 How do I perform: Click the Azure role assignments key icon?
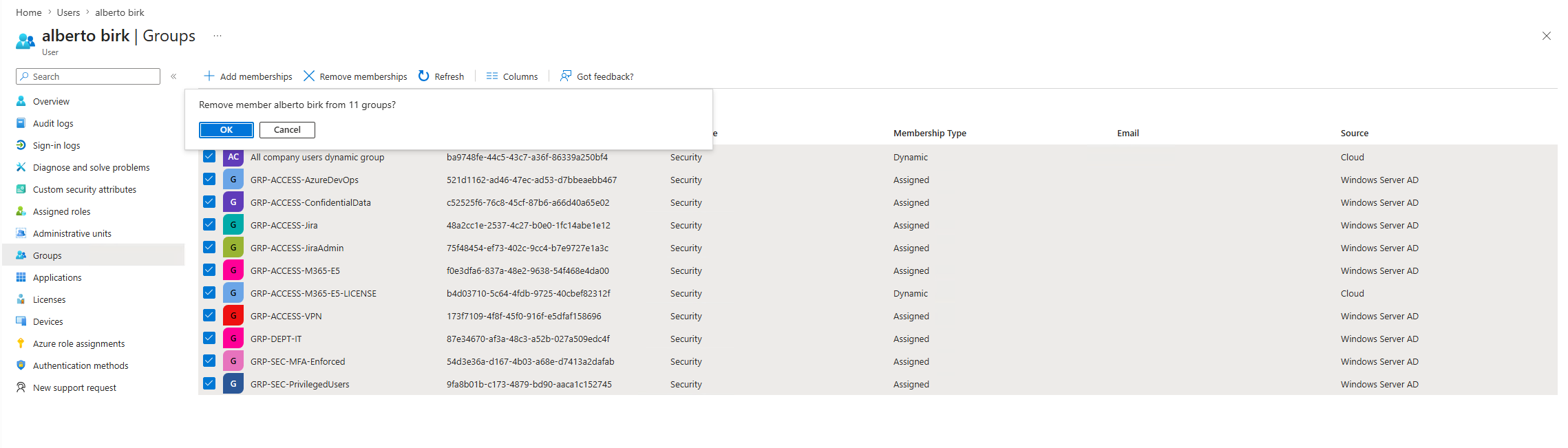[21, 343]
